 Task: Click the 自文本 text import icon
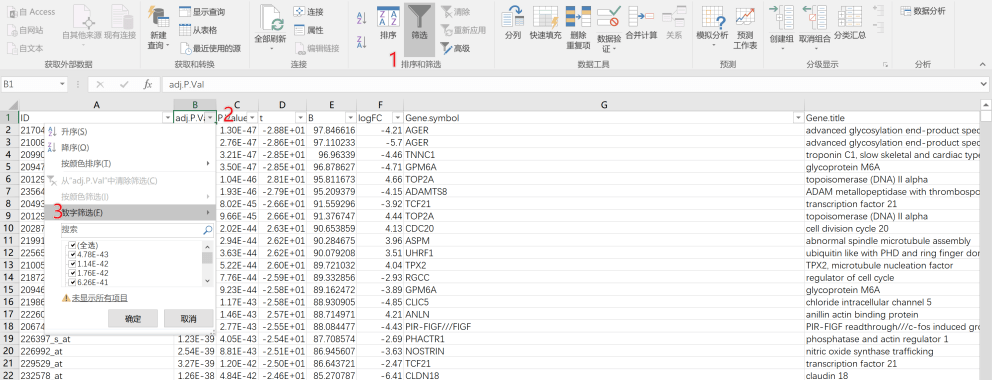12,48
